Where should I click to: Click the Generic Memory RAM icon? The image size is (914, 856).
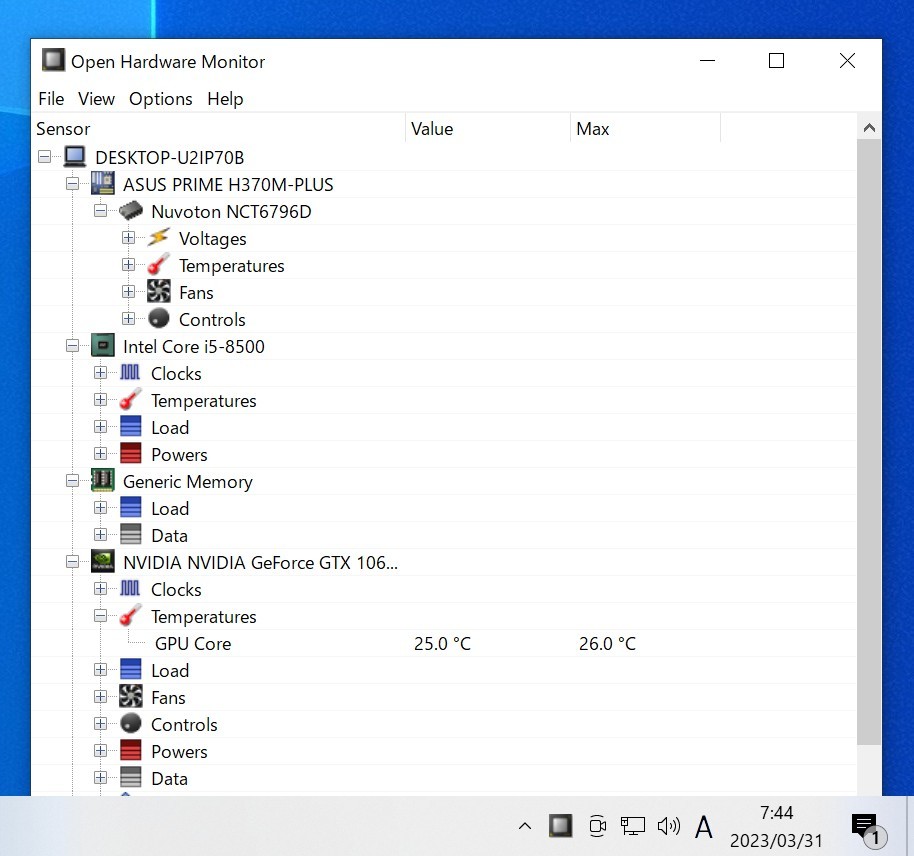pyautogui.click(x=103, y=480)
